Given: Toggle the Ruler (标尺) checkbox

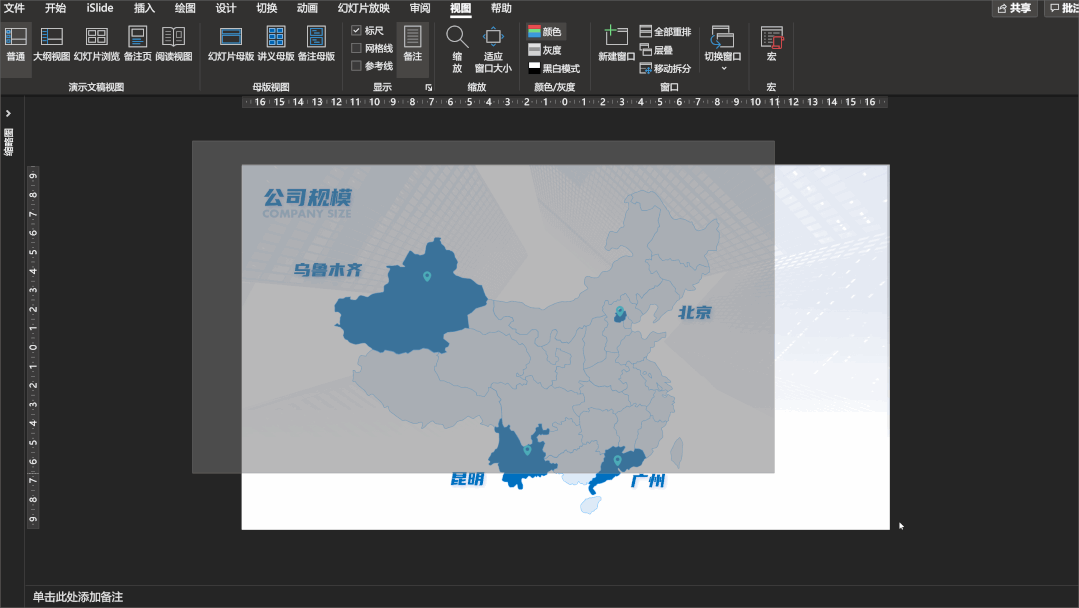Looking at the screenshot, I should pos(356,30).
